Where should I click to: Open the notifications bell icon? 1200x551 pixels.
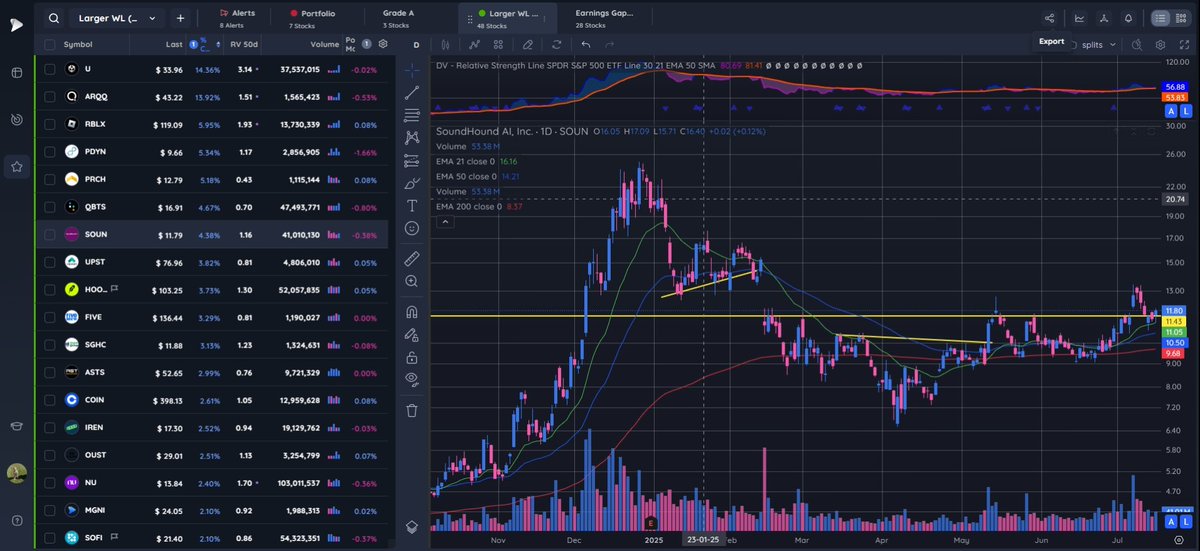click(x=1128, y=18)
